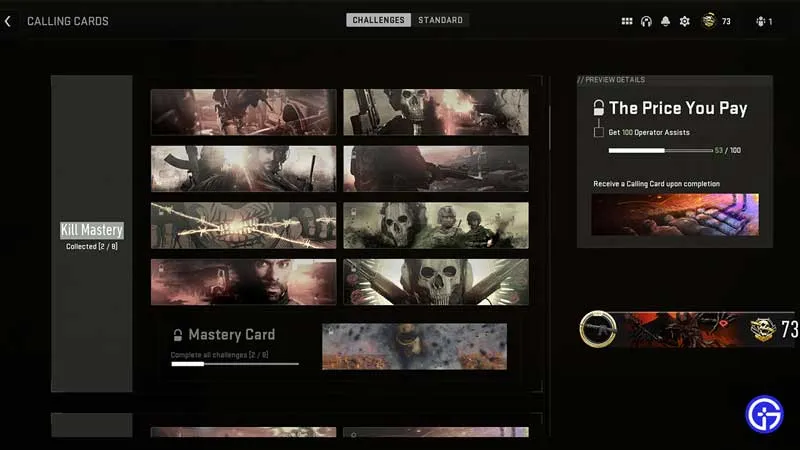Select the Mastery Card reward thumbnail
The height and width of the screenshot is (450, 800).
click(414, 346)
